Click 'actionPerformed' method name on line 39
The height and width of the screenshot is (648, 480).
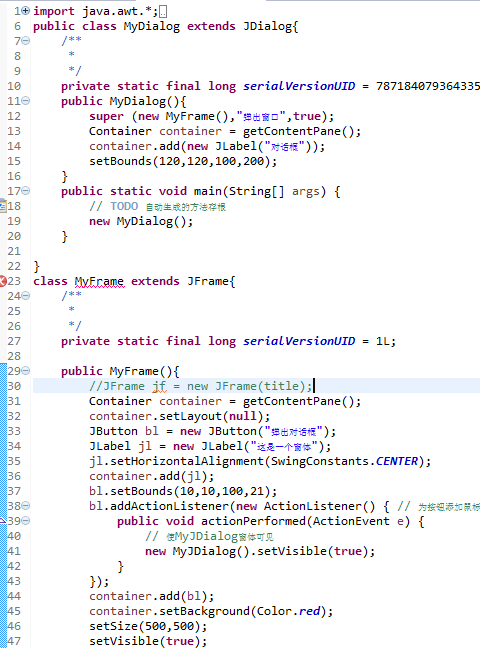click(253, 522)
